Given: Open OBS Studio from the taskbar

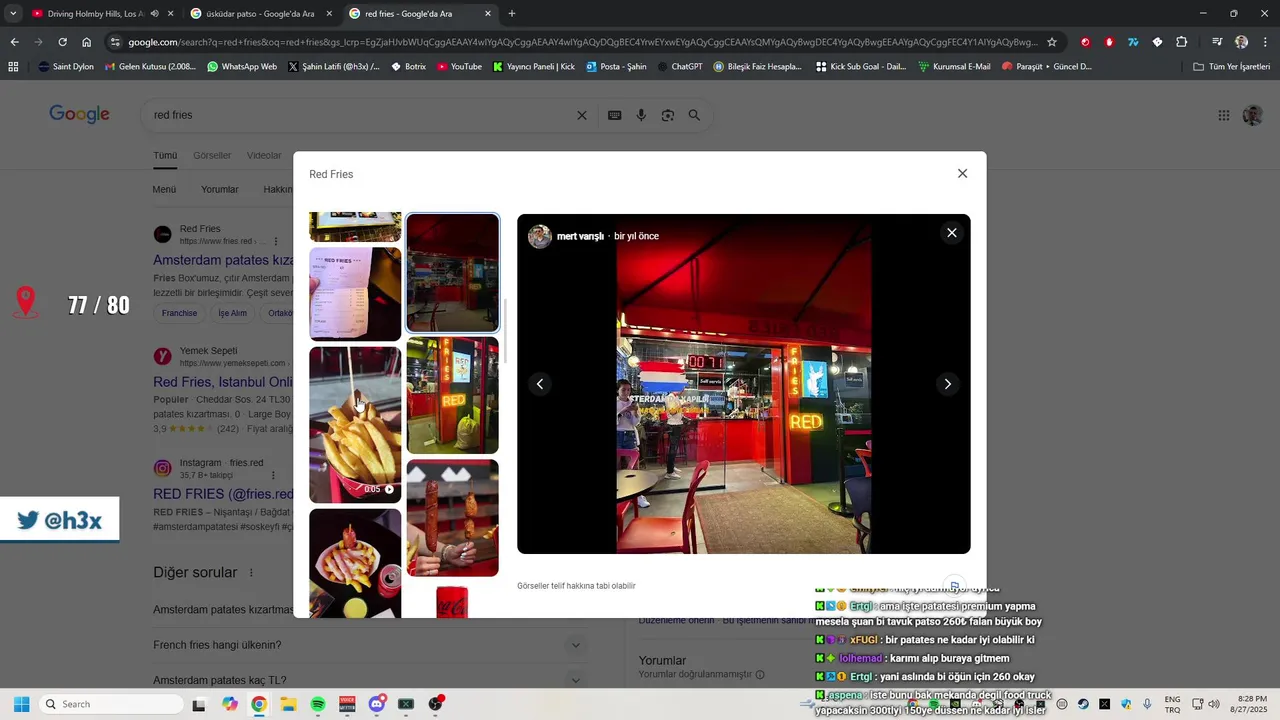Looking at the screenshot, I should [436, 704].
